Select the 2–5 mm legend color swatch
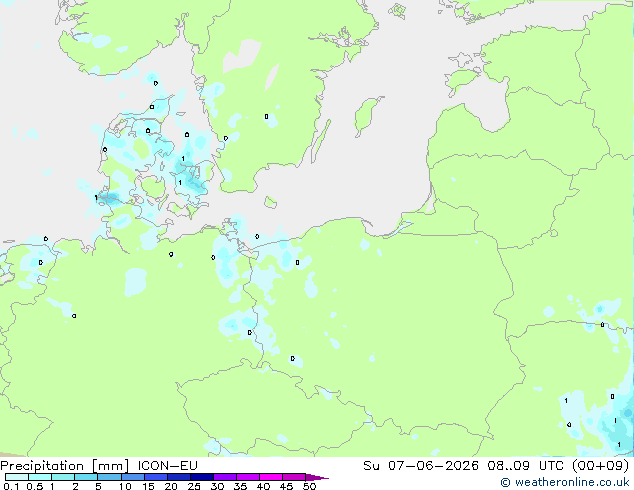The image size is (634, 490). 86,477
